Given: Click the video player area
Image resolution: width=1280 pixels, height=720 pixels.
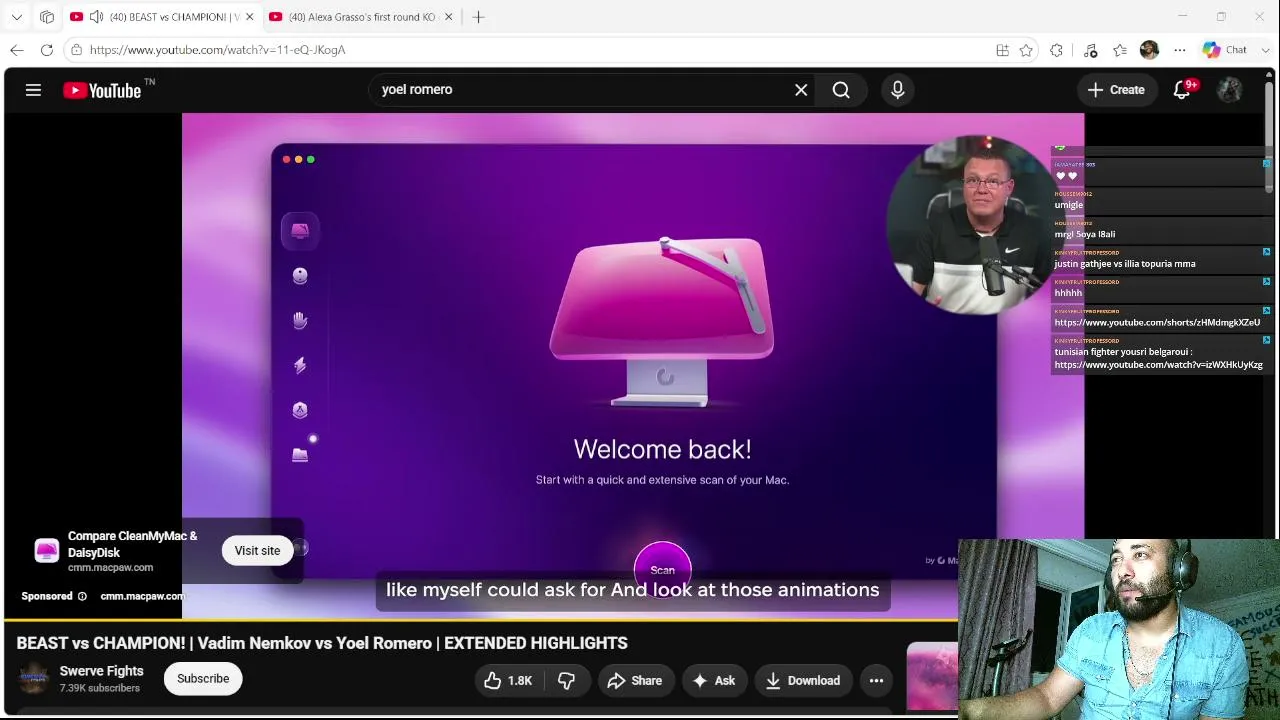Looking at the screenshot, I should click(x=632, y=365).
